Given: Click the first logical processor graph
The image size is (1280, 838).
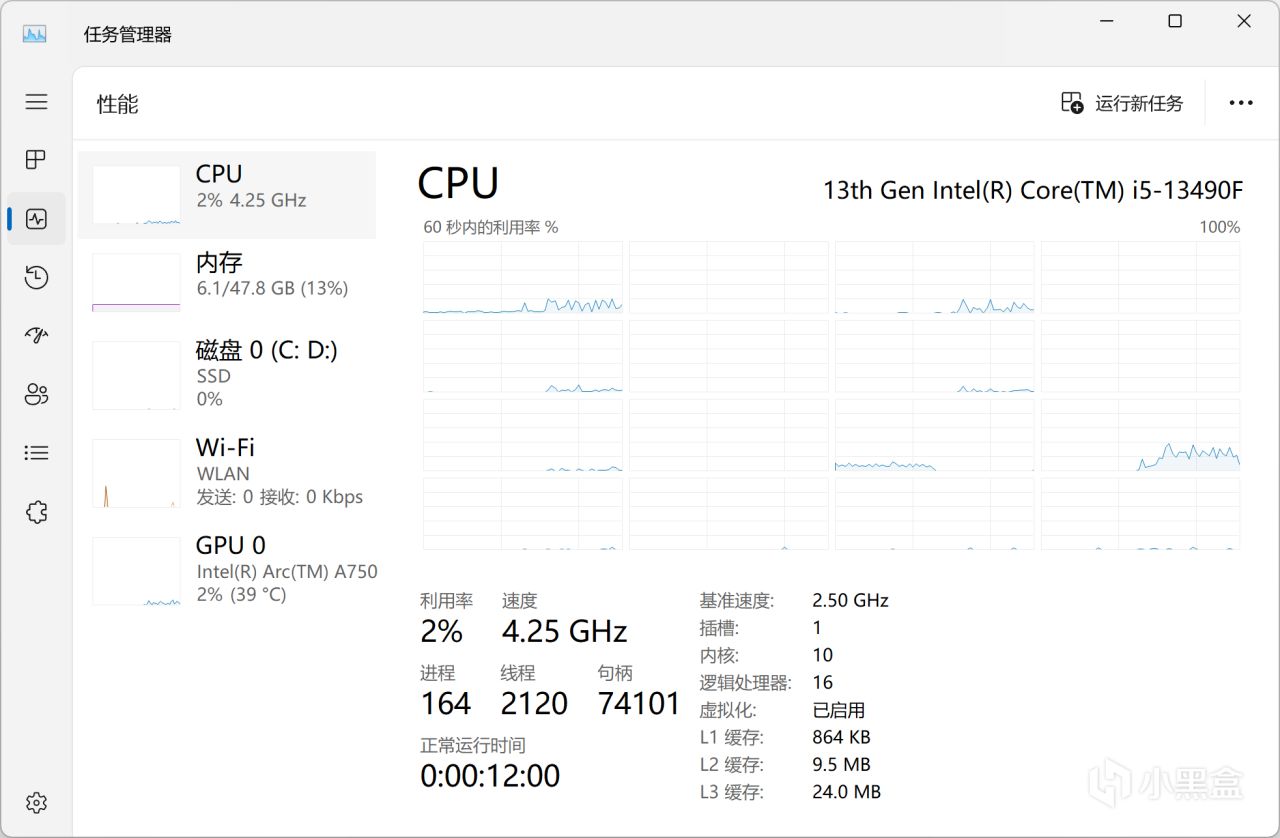Looking at the screenshot, I should pos(523,277).
